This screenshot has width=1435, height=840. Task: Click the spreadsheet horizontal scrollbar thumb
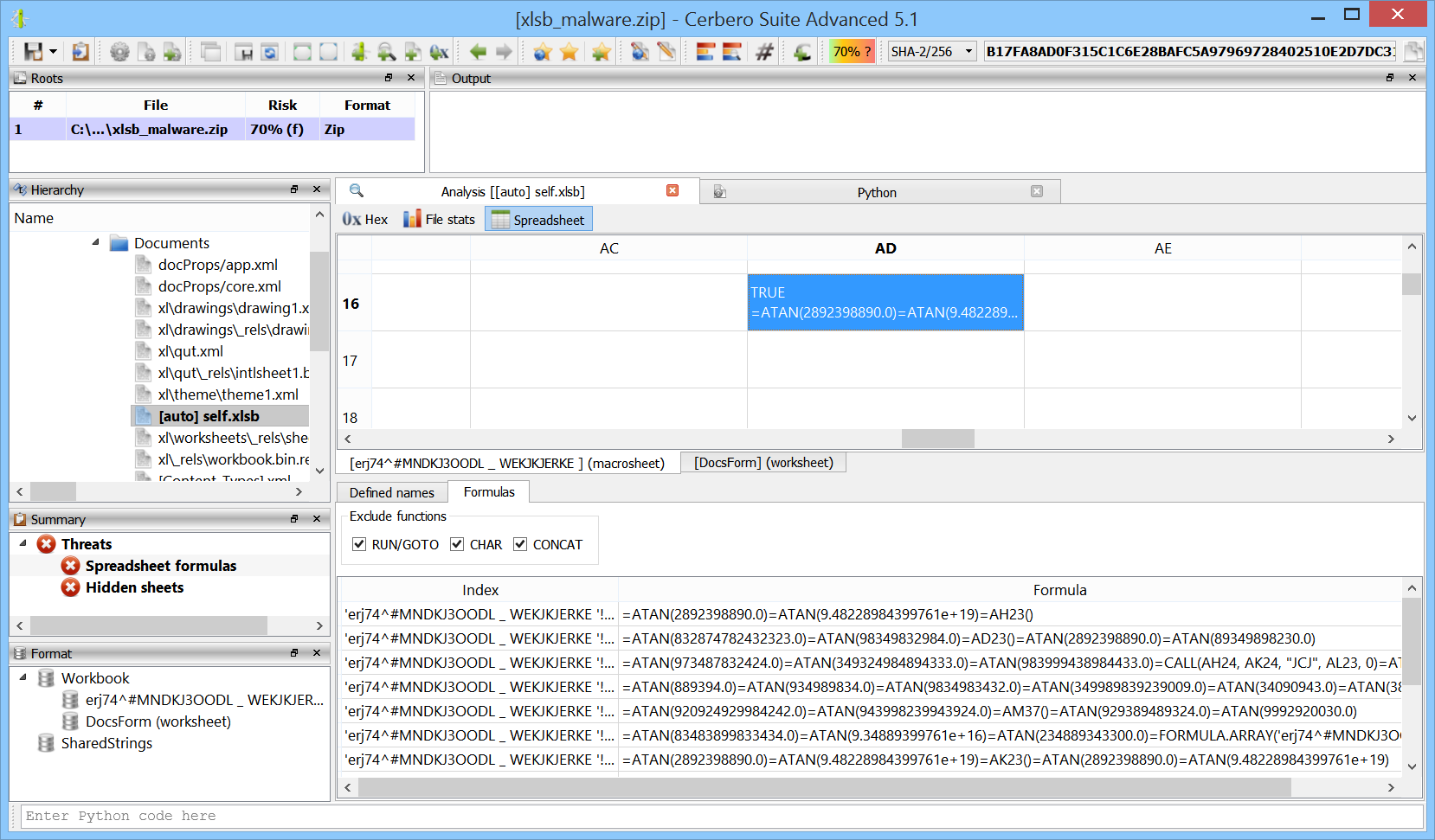click(x=938, y=439)
